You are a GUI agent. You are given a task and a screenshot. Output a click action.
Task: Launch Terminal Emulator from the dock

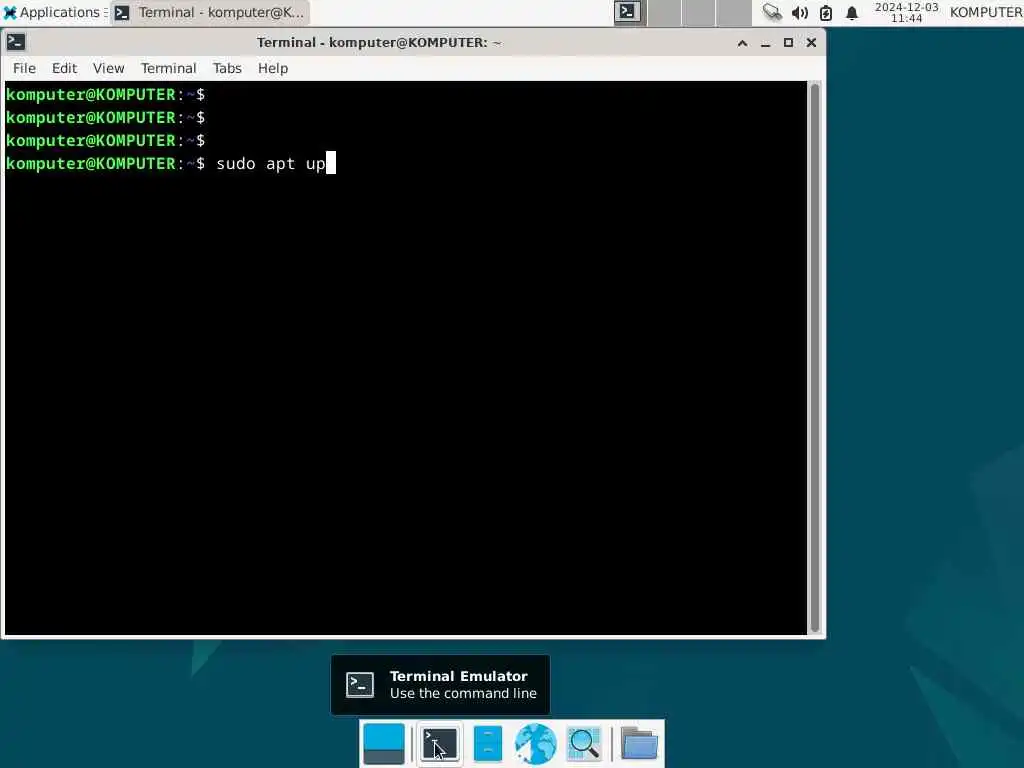(440, 744)
